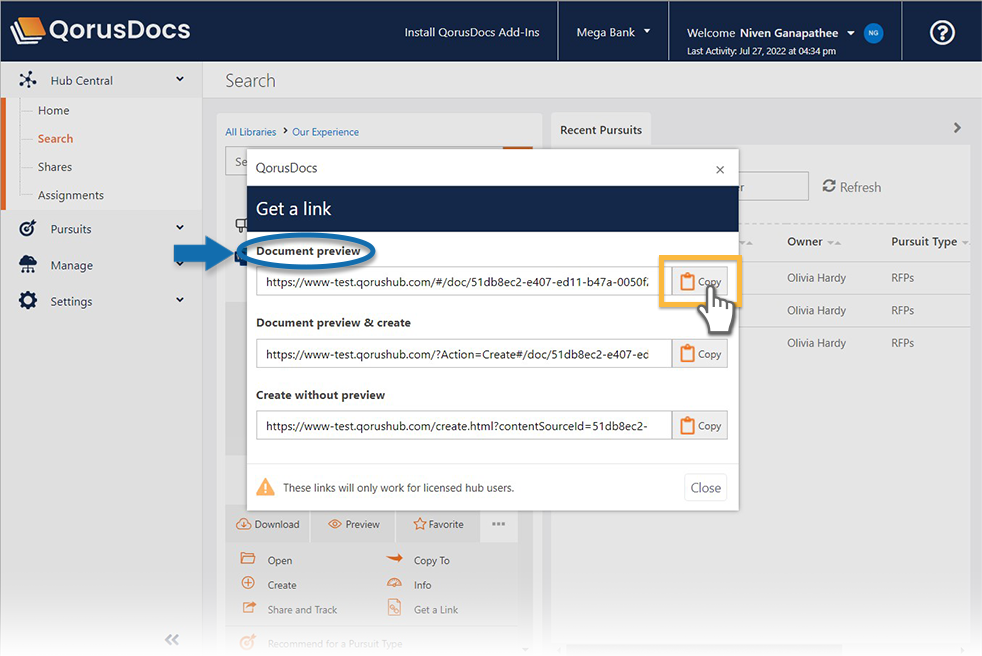This screenshot has width=982, height=656.
Task: Click the Pursuits target icon
Action: click(x=28, y=228)
